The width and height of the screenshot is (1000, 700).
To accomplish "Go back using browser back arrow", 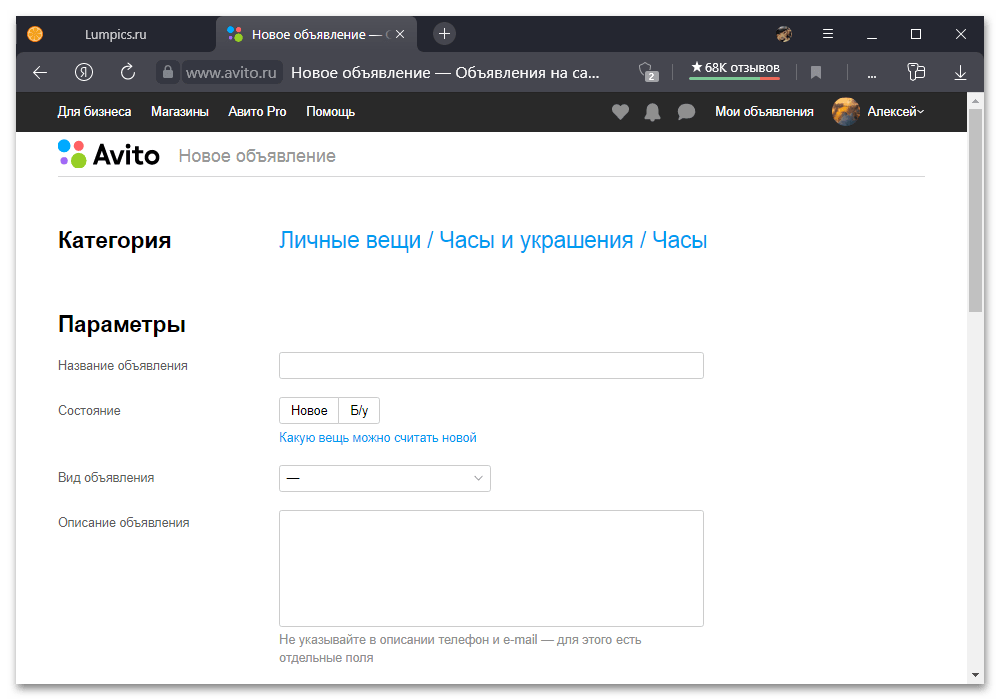I will point(40,72).
